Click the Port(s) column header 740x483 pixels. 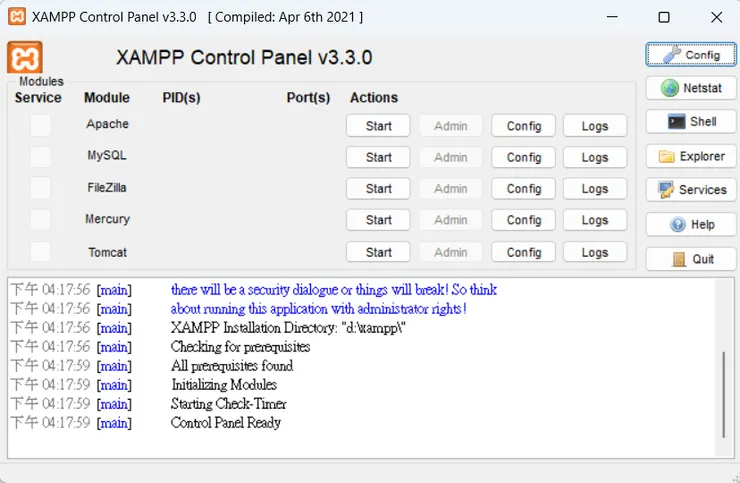(308, 98)
